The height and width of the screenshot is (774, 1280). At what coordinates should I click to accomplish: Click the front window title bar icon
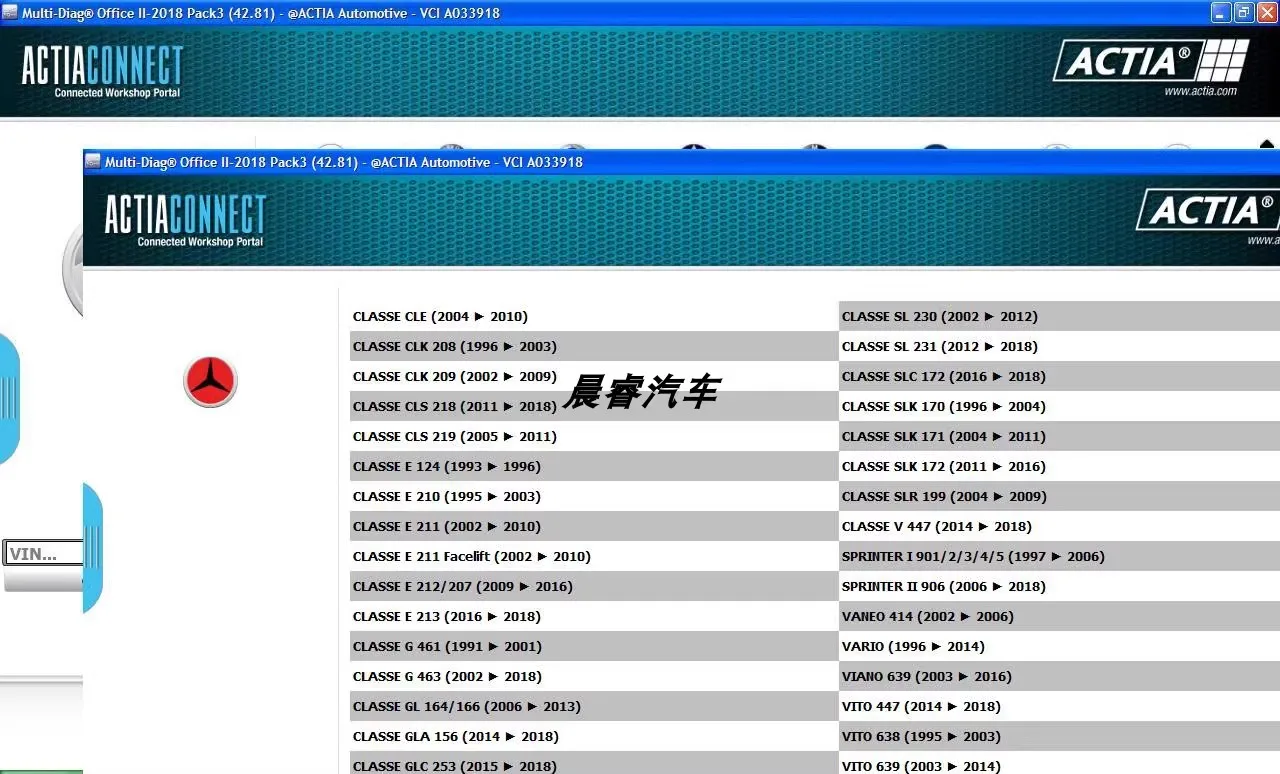click(x=93, y=162)
